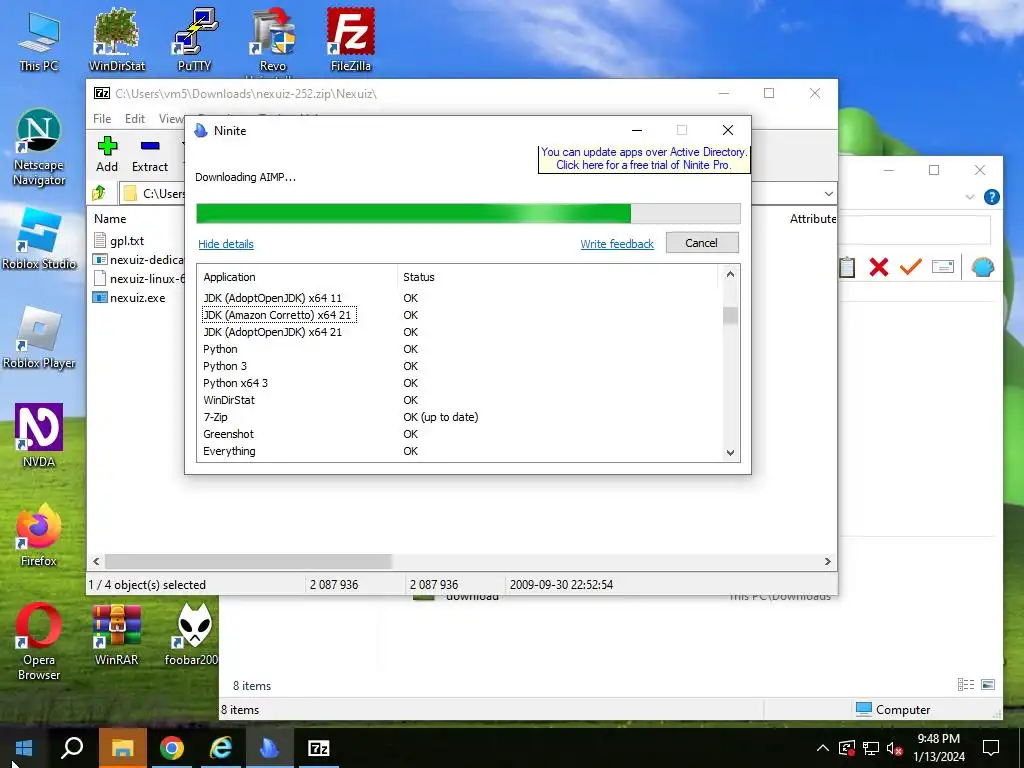Viewport: 1024px width, 768px height.
Task: Open taskbar clock and date
Action: click(x=938, y=748)
